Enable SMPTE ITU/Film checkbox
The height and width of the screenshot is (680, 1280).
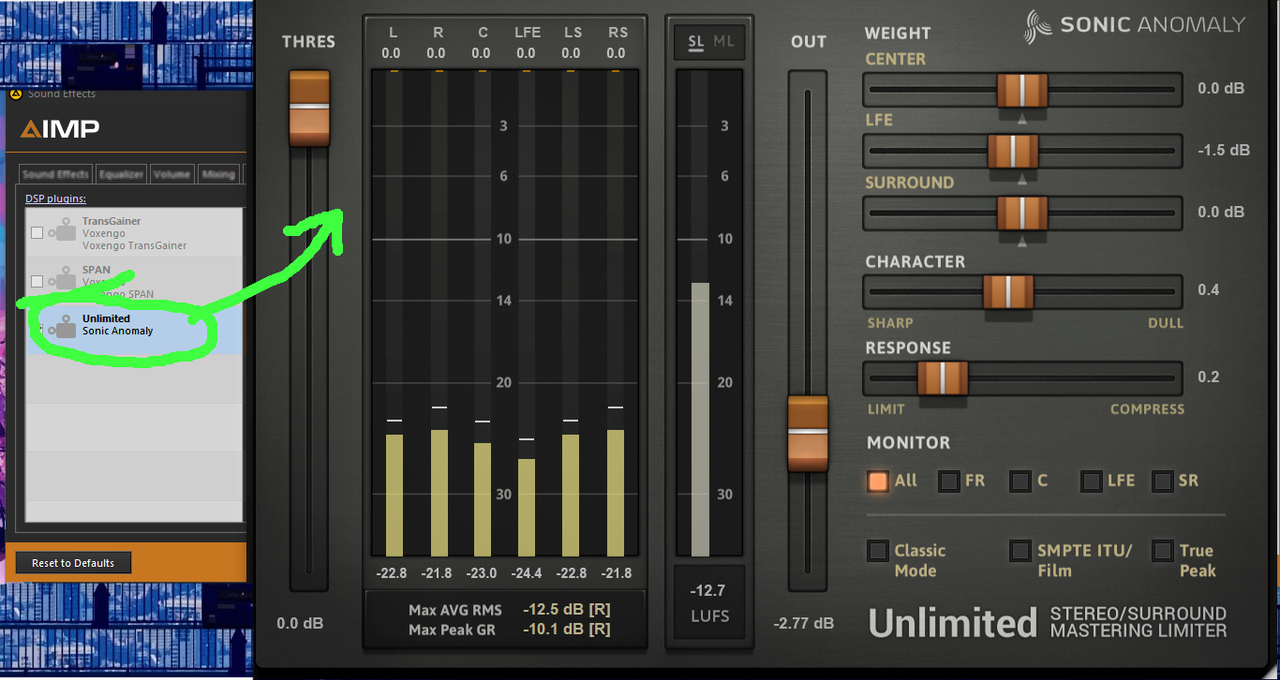pos(1019,550)
